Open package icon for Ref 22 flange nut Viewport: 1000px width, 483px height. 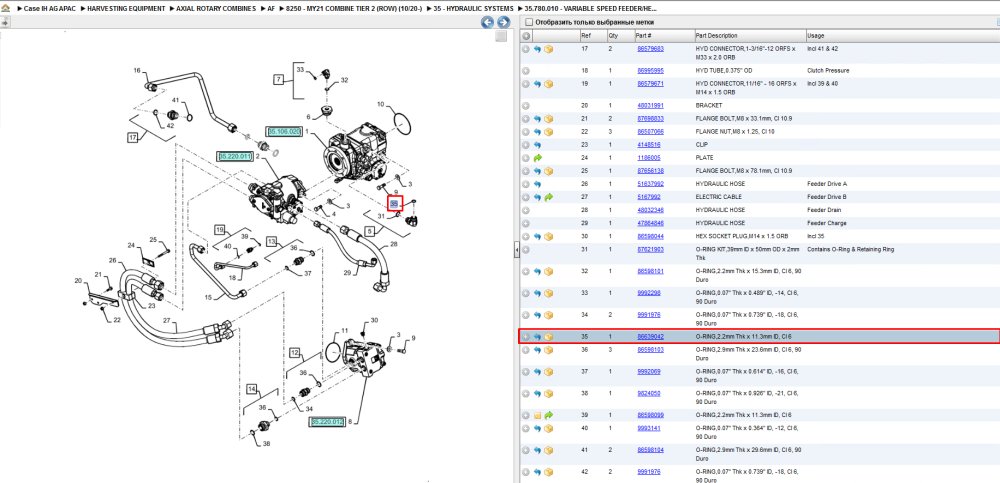pyautogui.click(x=548, y=132)
